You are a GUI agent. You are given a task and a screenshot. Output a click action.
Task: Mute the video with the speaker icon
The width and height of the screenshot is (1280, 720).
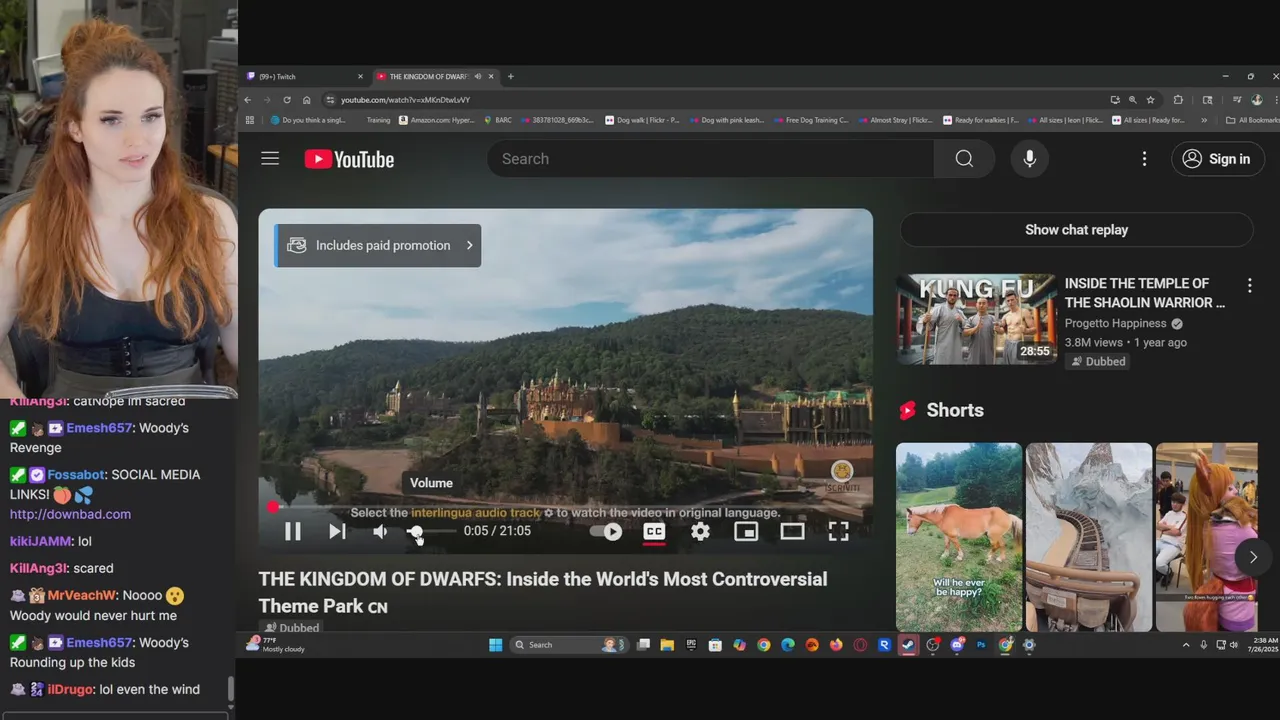click(x=380, y=532)
